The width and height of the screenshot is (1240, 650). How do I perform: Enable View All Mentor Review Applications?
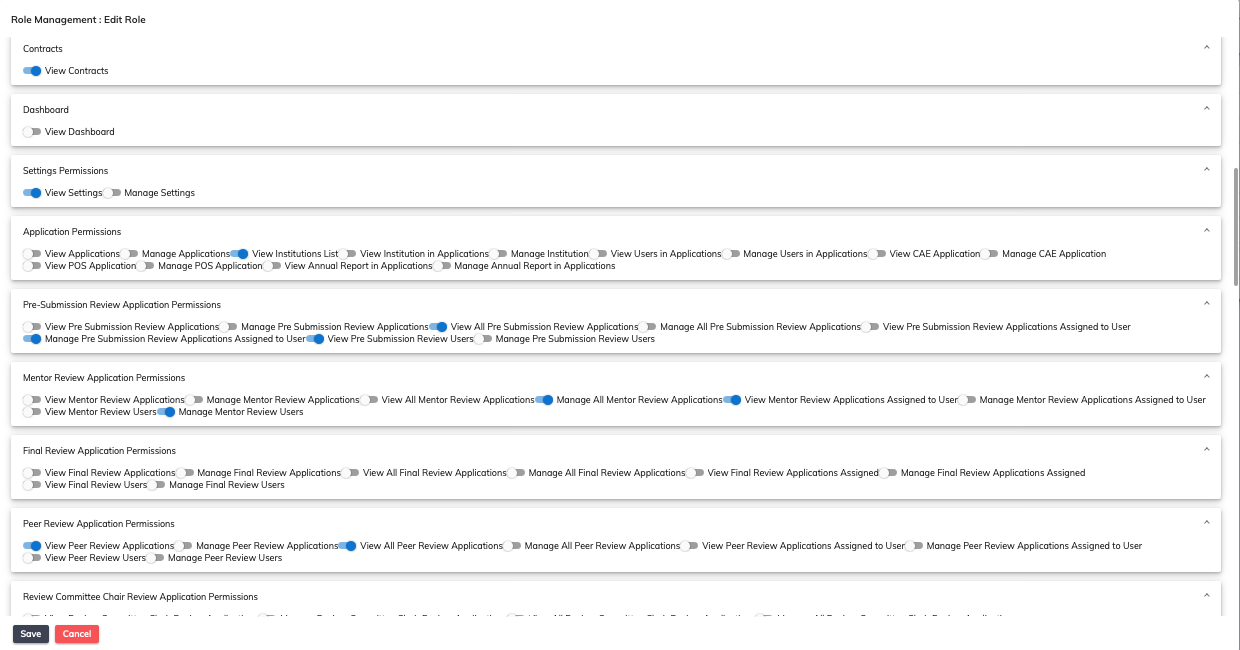pyautogui.click(x=369, y=400)
